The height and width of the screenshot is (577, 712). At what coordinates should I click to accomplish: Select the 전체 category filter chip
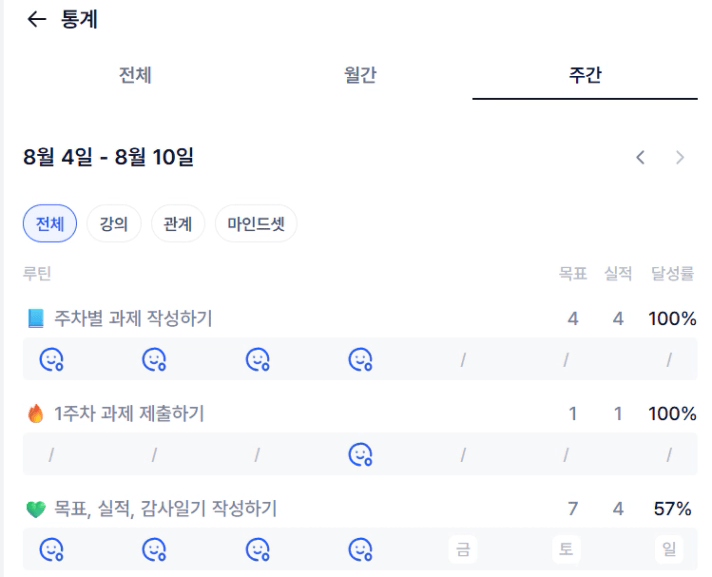pyautogui.click(x=50, y=223)
